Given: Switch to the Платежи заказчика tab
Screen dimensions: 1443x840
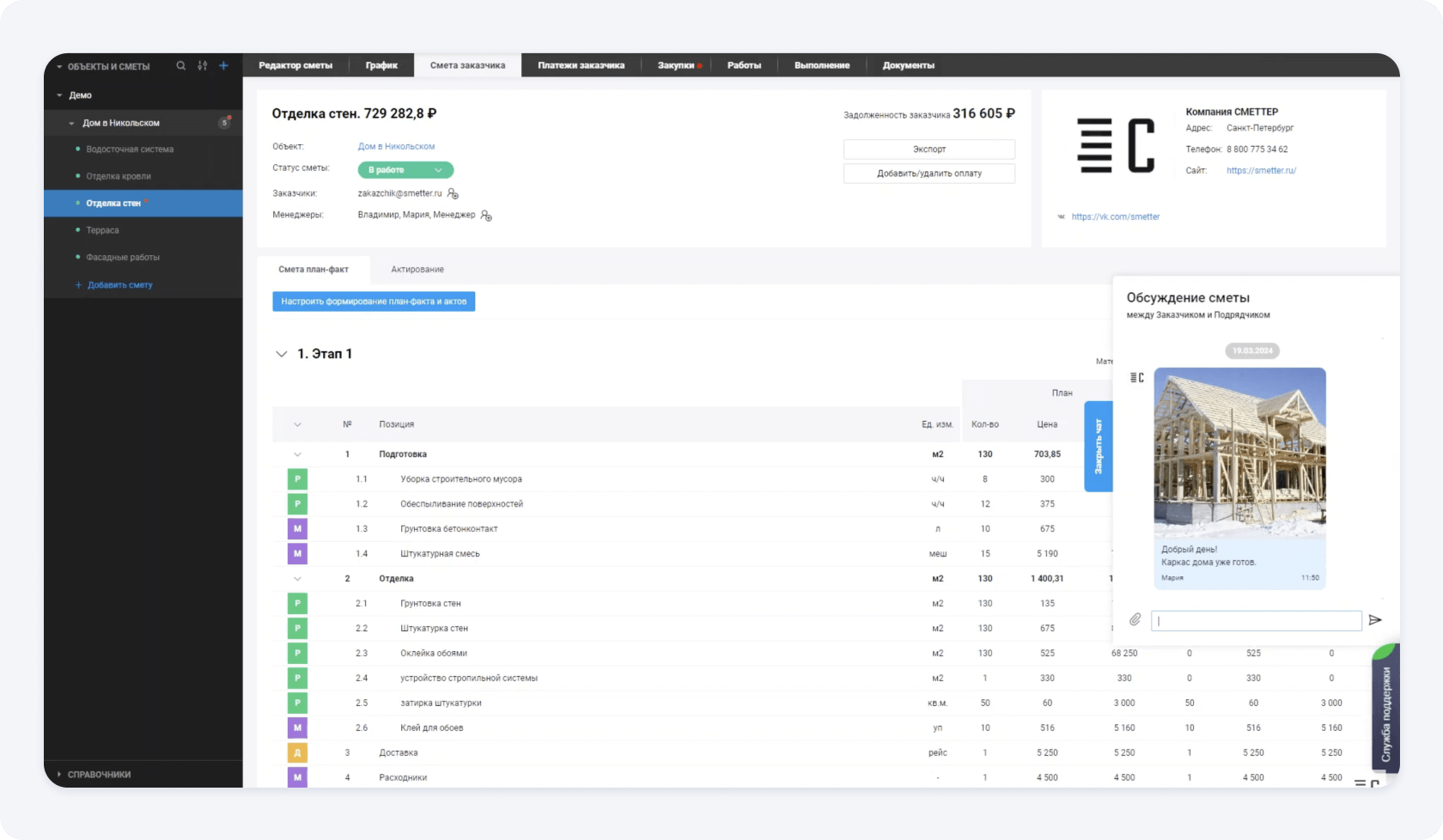Looking at the screenshot, I should [581, 65].
